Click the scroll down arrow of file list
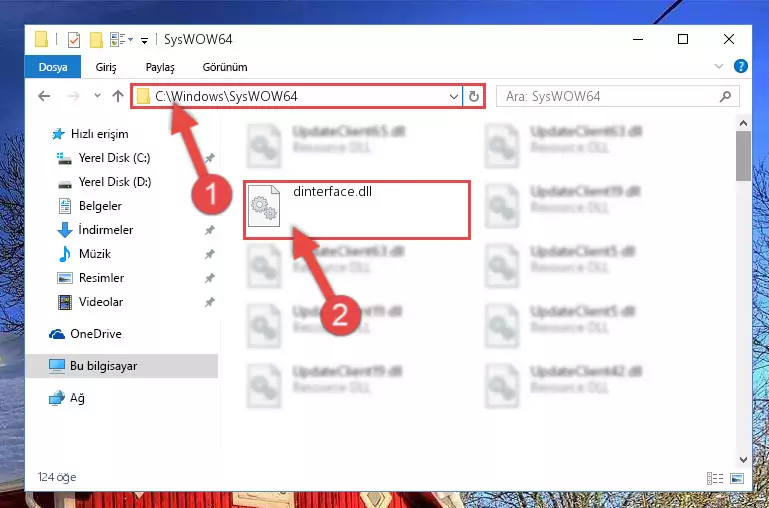The height and width of the screenshot is (508, 769). pos(743,459)
